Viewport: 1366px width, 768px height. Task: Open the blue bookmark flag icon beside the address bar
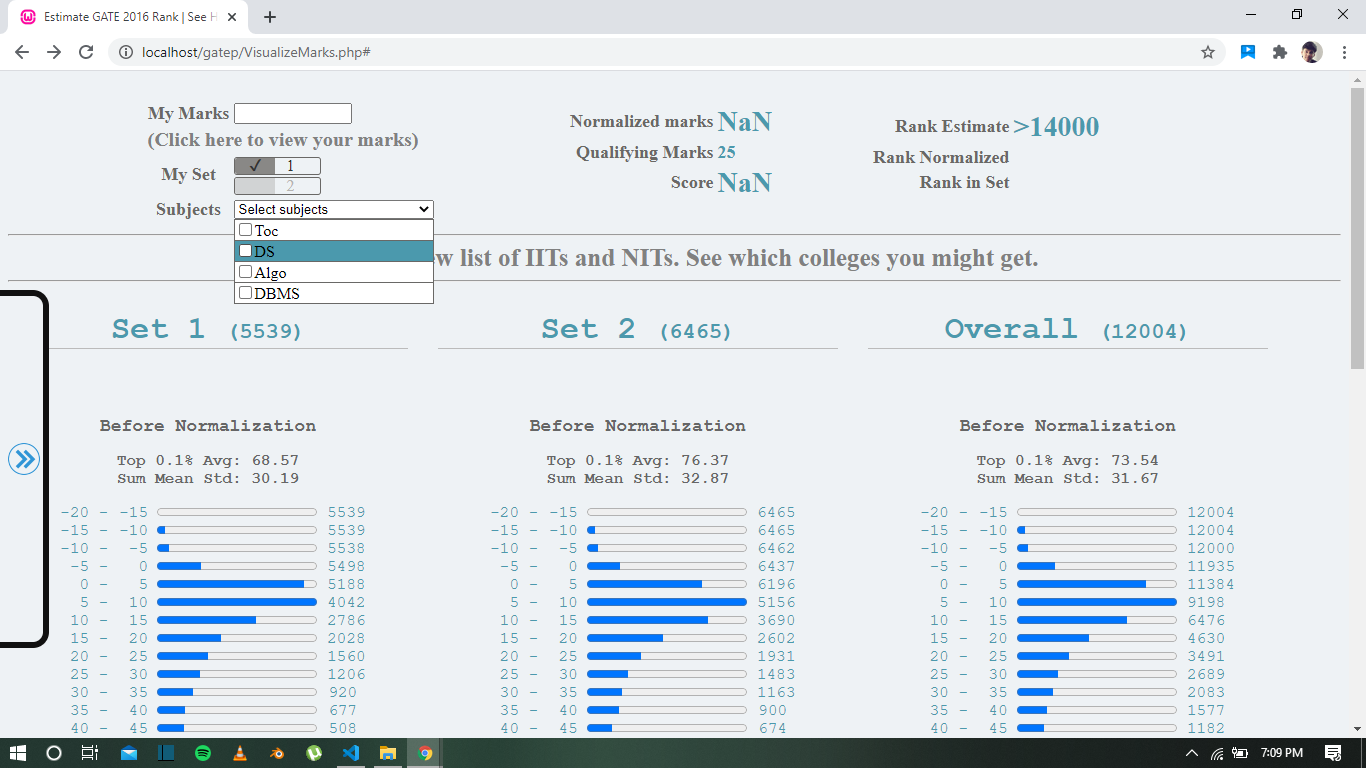1247,52
